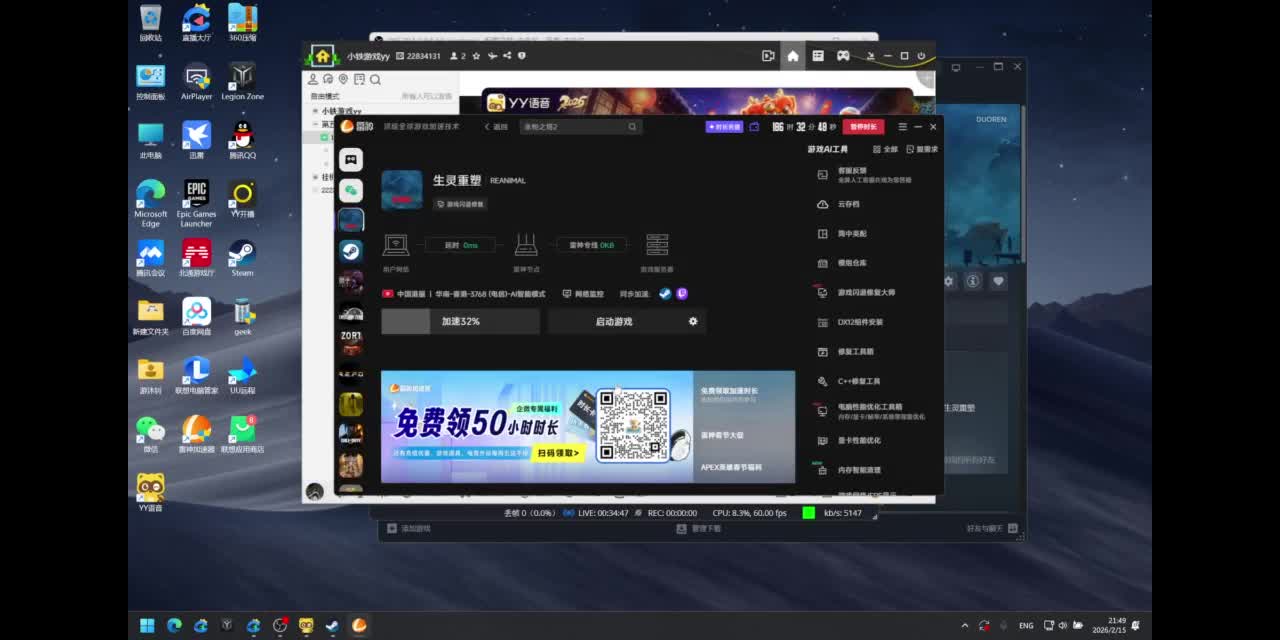This screenshot has width=1280, height=640.
Task: Open 云存档 cloud save tool
Action: click(848, 204)
